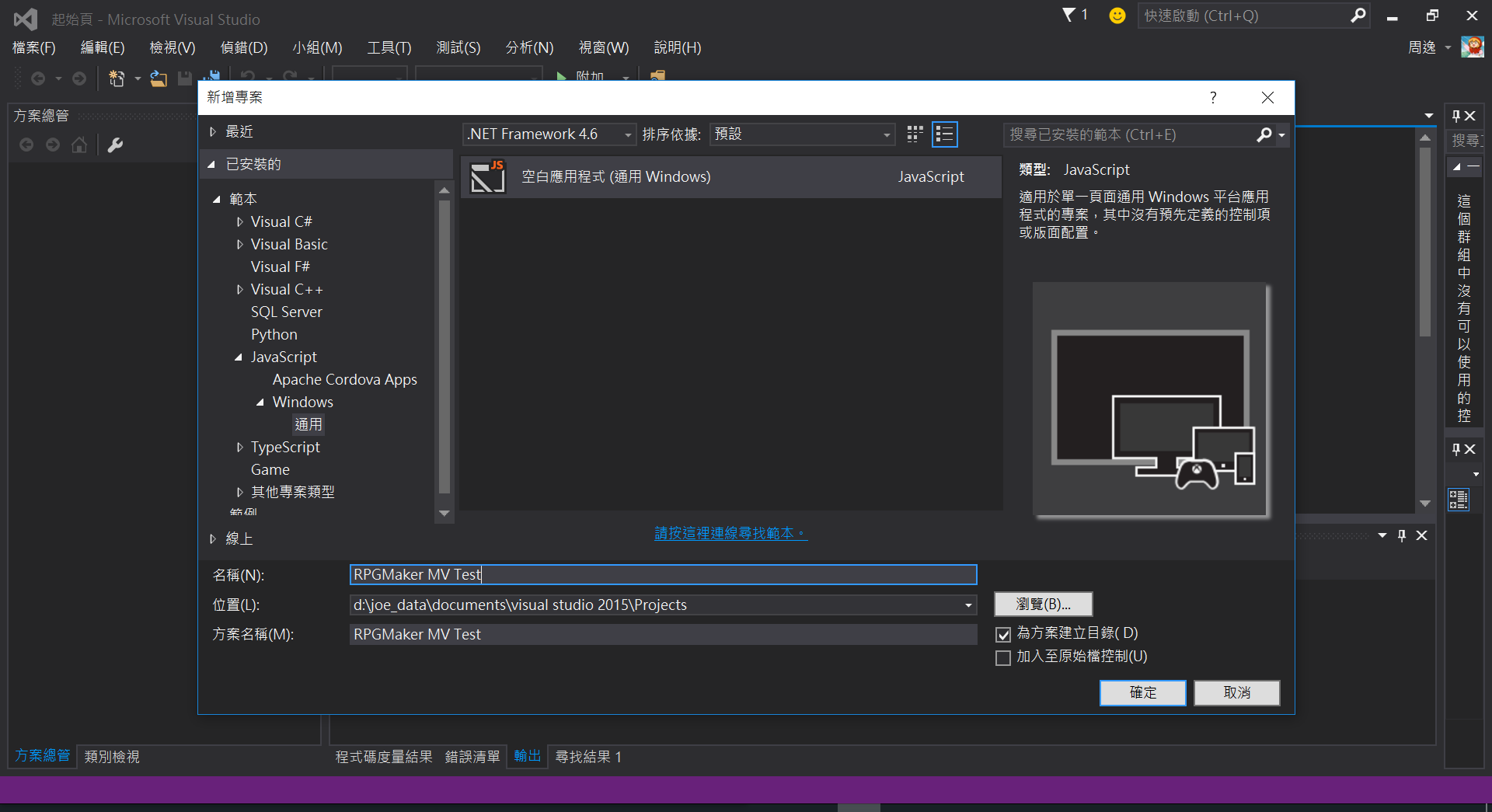Expand the Visual Basic node
1492x812 pixels.
239,245
